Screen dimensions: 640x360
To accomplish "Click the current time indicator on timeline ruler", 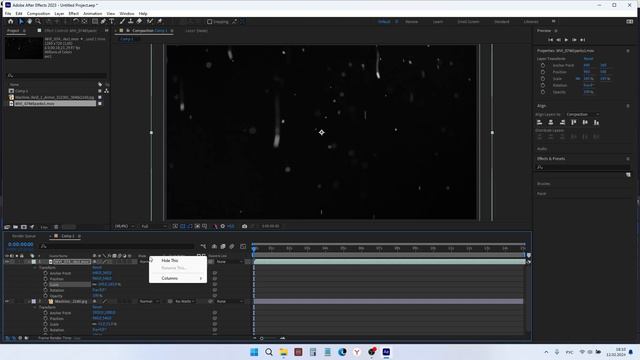I will point(254,248).
